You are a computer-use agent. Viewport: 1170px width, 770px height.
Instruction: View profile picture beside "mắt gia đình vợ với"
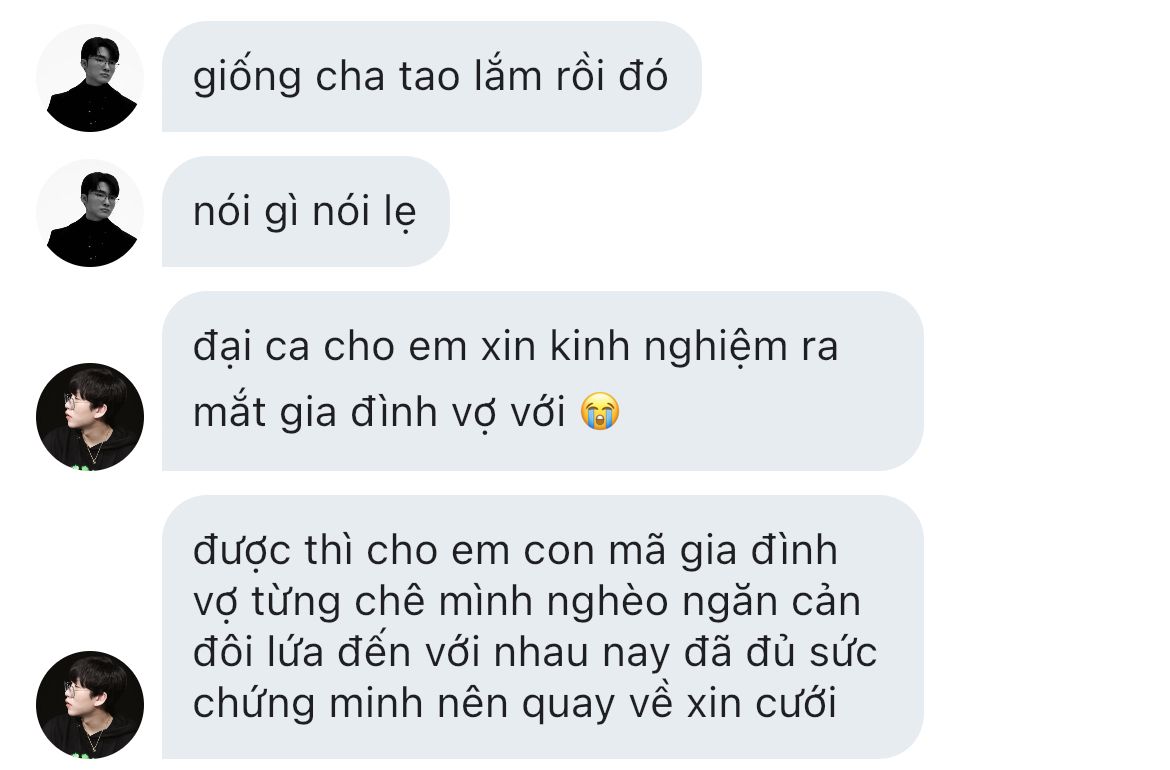point(90,416)
